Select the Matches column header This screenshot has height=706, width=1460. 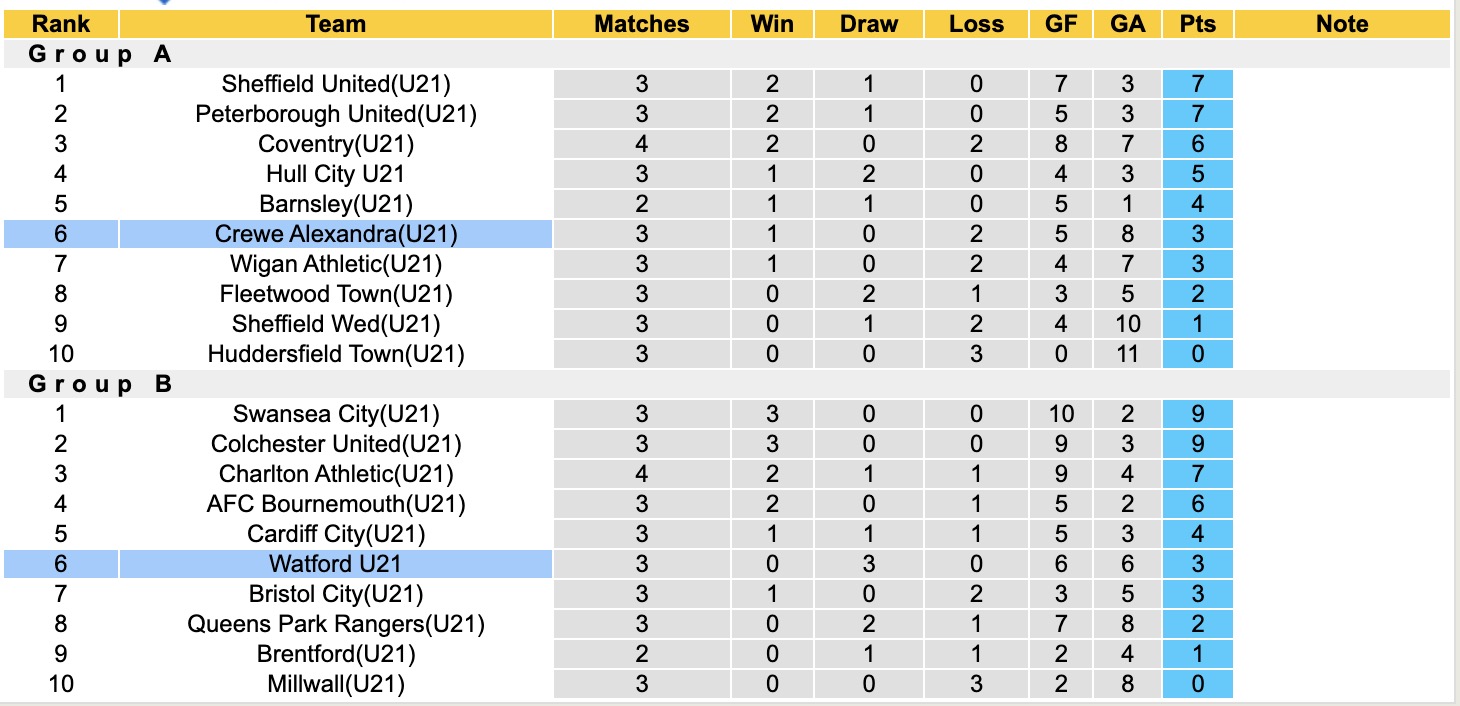(642, 24)
